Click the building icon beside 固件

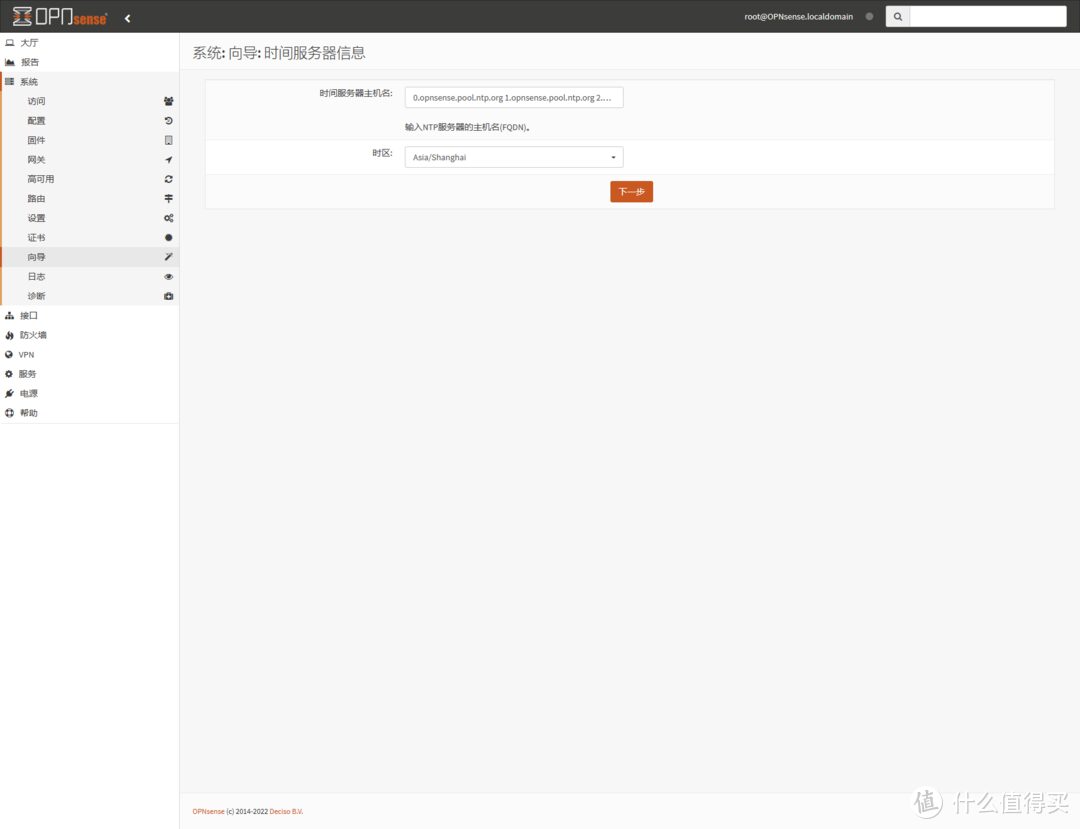(168, 140)
